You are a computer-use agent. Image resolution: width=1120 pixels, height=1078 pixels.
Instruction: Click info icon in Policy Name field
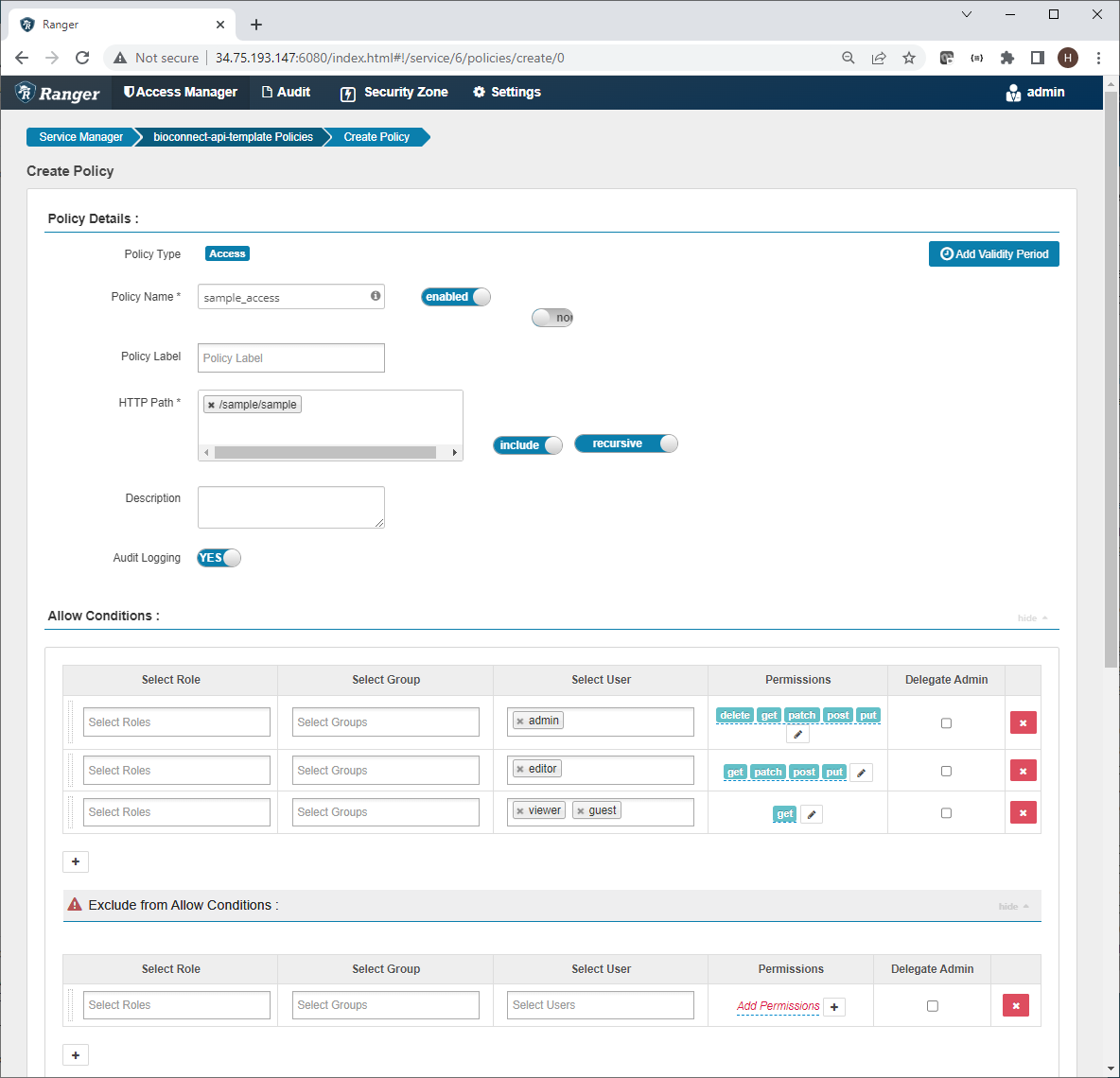[376, 296]
